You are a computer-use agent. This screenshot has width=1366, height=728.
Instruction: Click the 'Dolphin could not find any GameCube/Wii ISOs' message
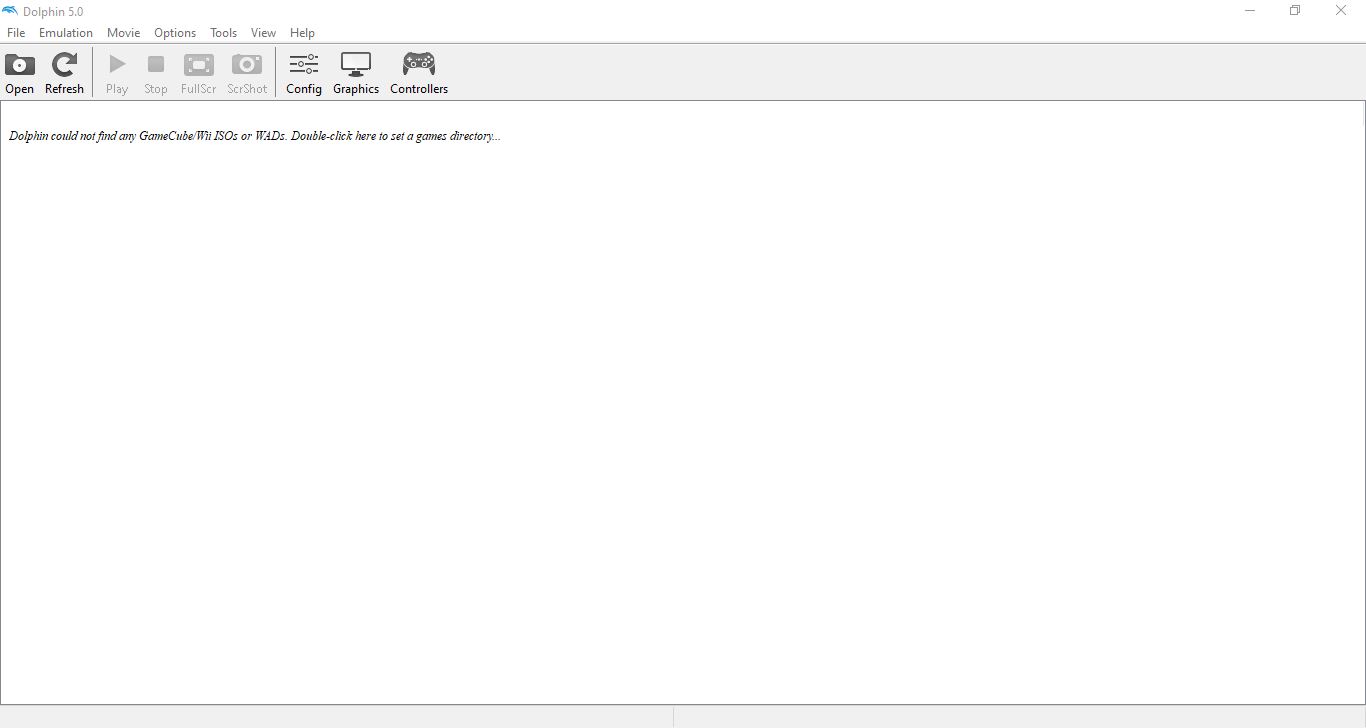(x=255, y=136)
